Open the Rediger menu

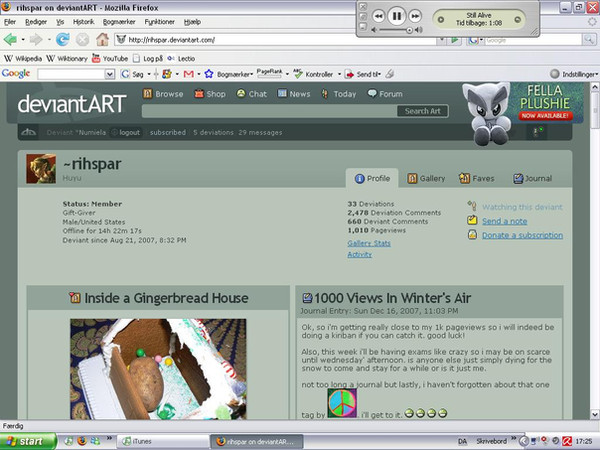point(36,22)
